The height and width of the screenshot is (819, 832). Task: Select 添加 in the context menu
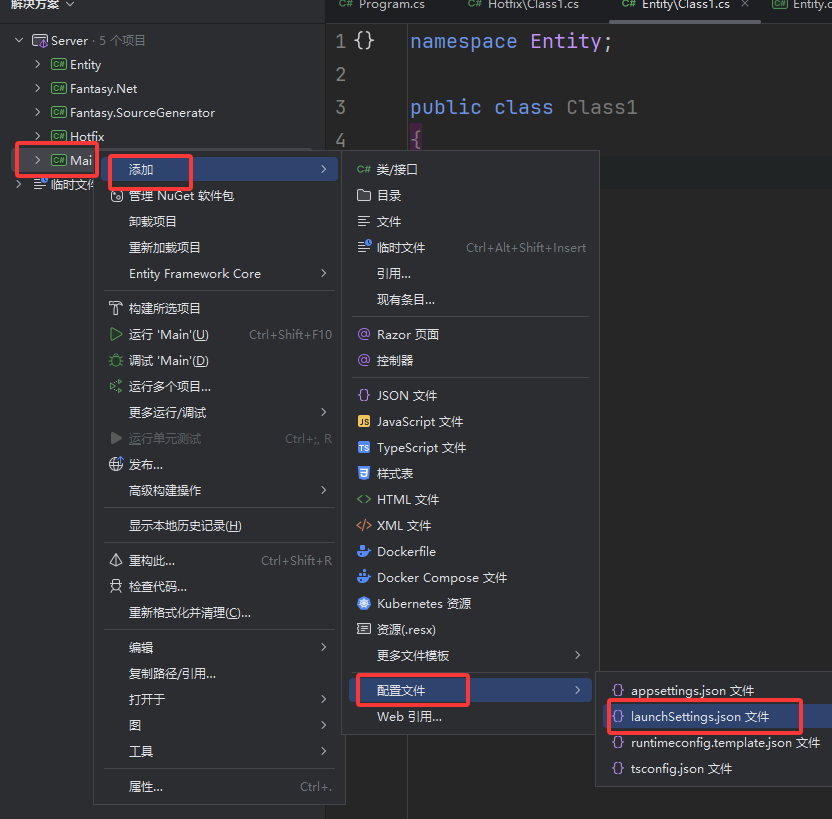tap(220, 169)
